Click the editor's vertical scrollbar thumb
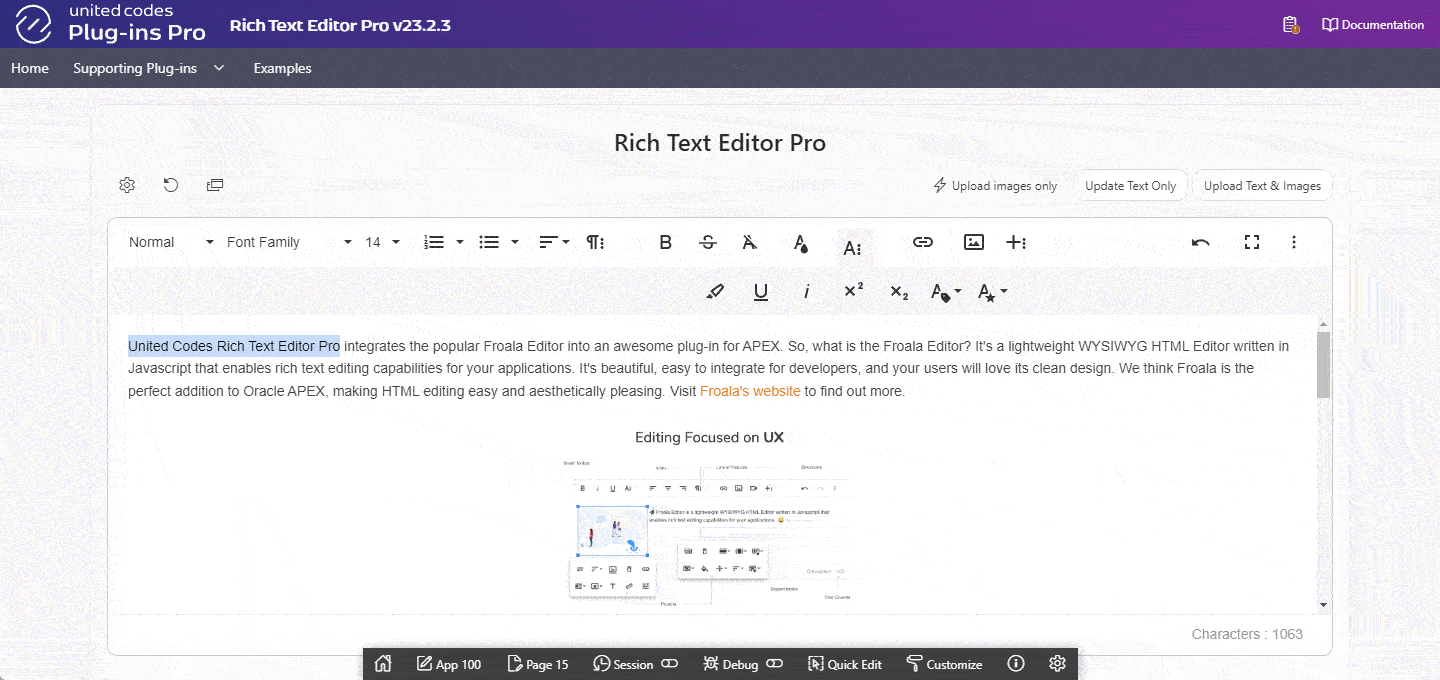Screen dimensions: 1440x680 click(1324, 364)
